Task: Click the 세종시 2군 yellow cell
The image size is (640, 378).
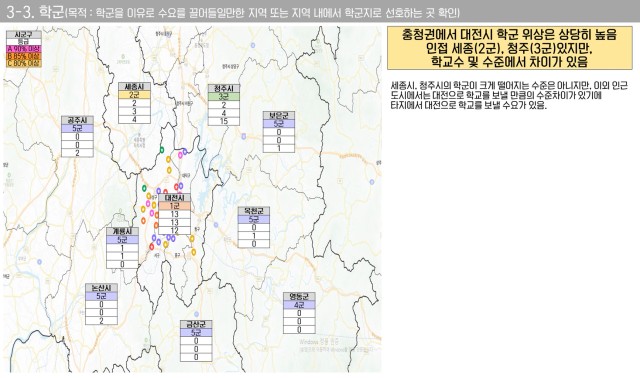Action: [x=134, y=95]
